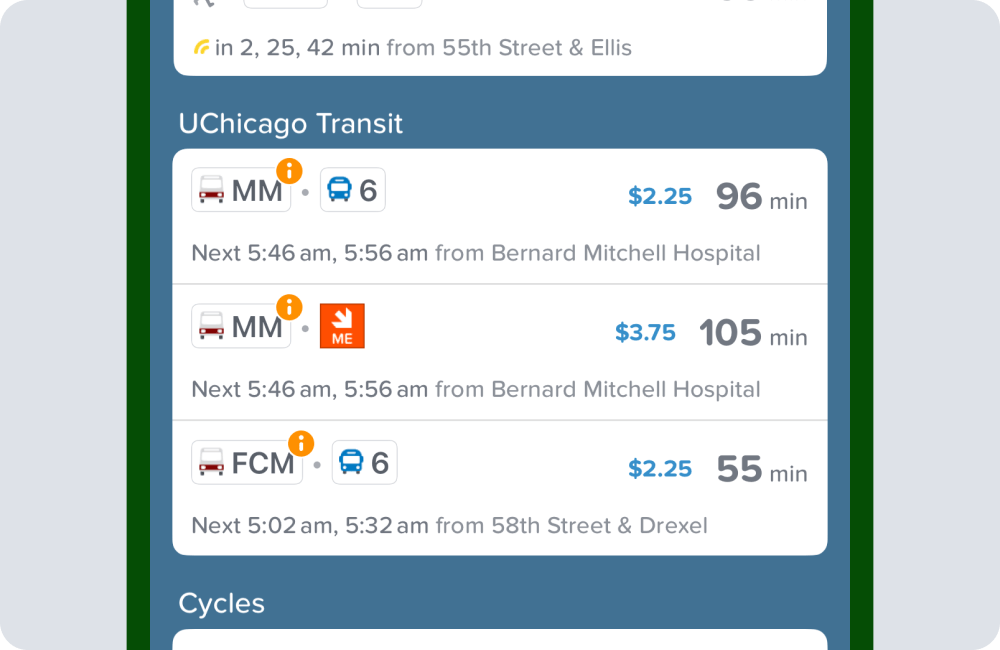
Task: Open the 105 min trip option
Action: click(x=500, y=352)
